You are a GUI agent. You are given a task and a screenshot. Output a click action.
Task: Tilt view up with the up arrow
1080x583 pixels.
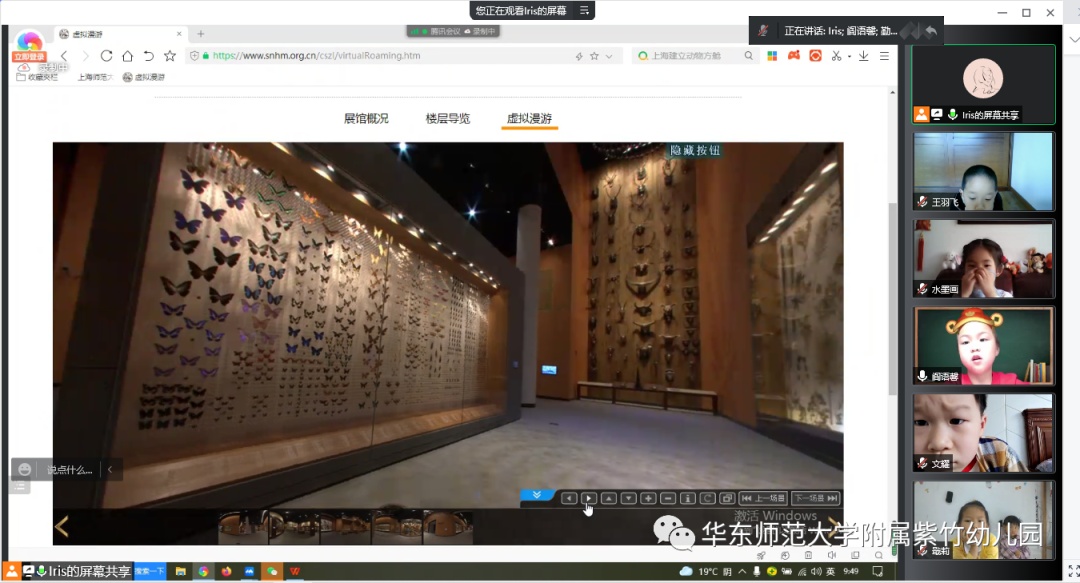pos(609,498)
